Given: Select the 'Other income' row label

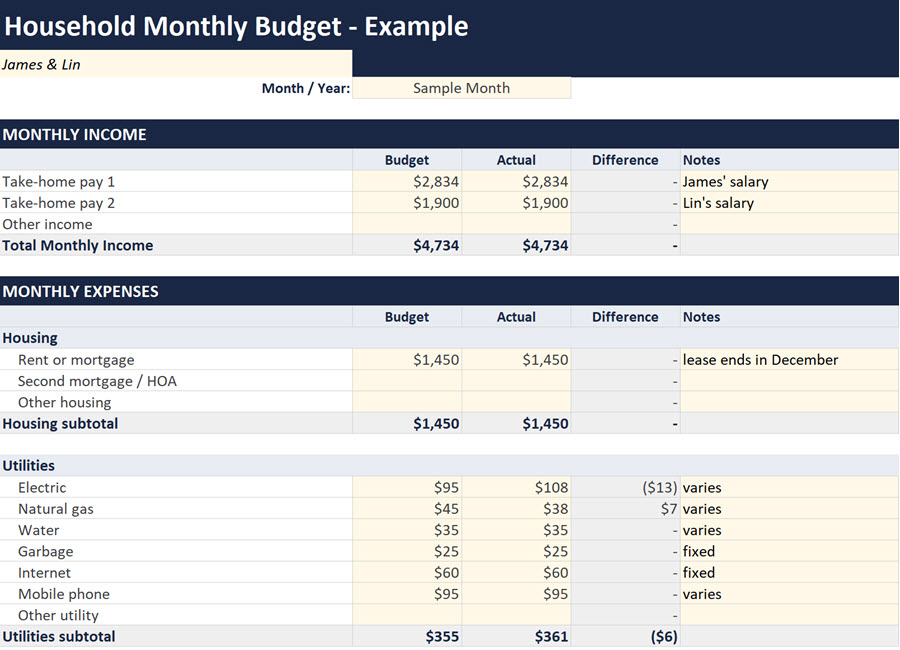Looking at the screenshot, I should click(47, 224).
